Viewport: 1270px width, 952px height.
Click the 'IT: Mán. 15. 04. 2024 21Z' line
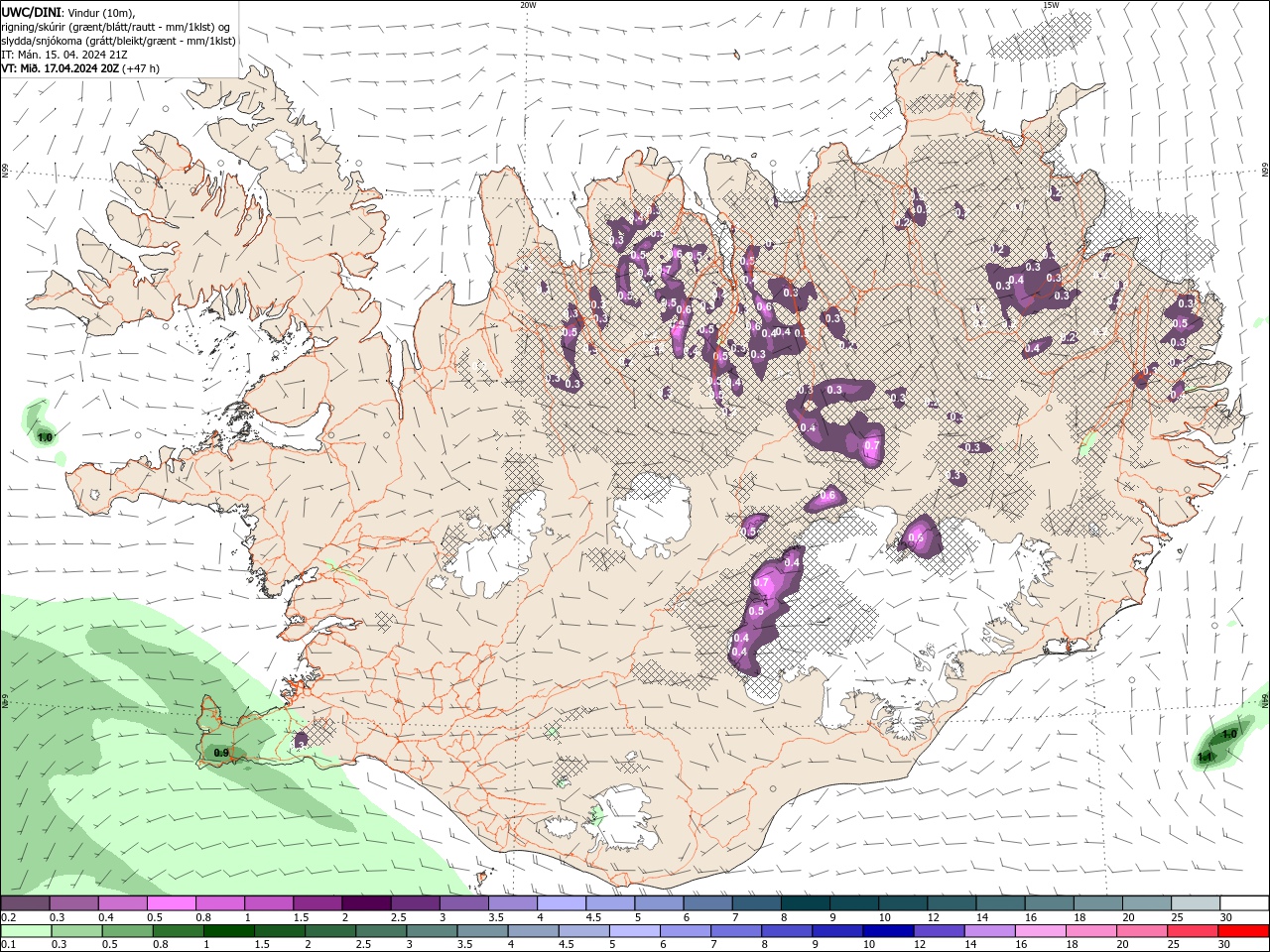[x=63, y=55]
